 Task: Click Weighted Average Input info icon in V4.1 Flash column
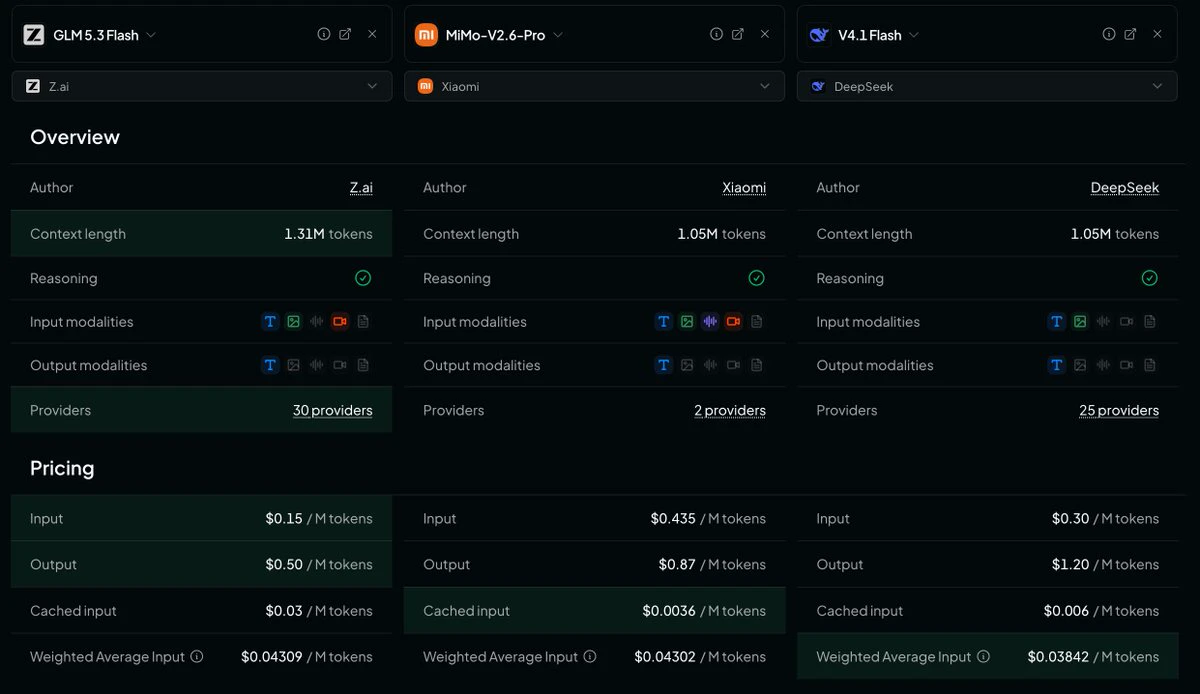tap(983, 657)
